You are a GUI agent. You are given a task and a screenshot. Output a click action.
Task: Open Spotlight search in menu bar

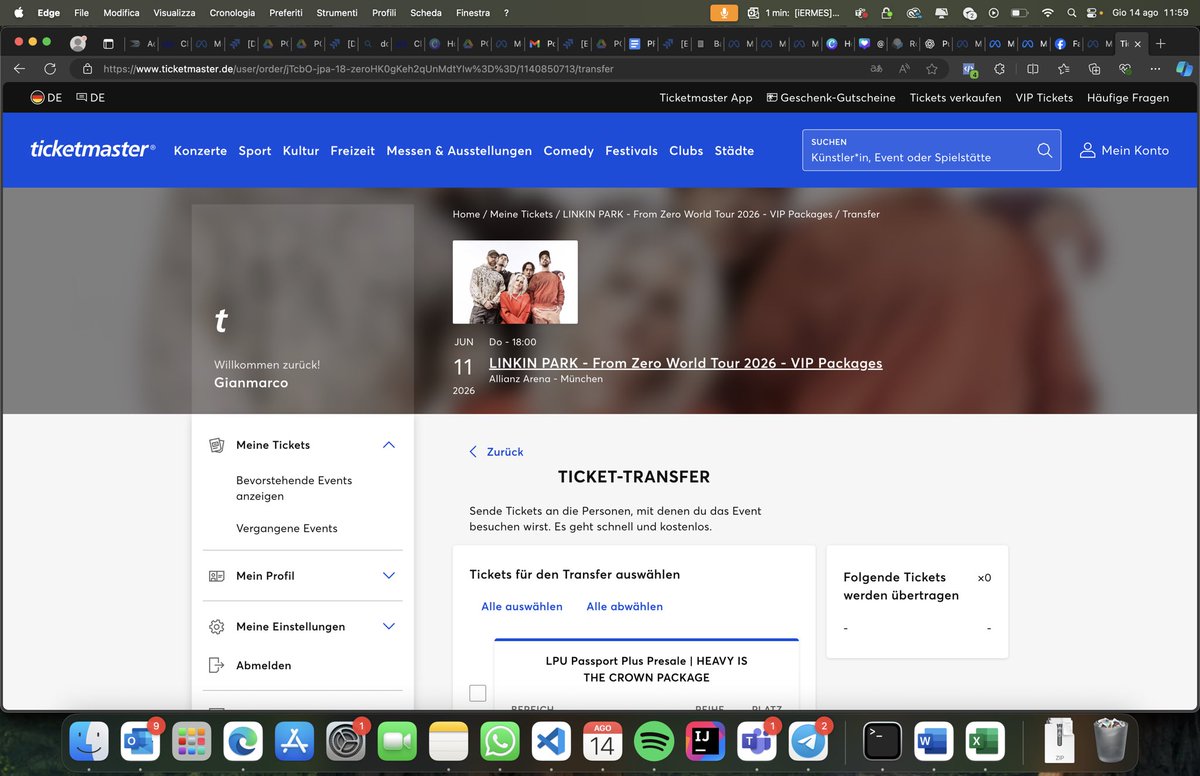coord(1071,13)
